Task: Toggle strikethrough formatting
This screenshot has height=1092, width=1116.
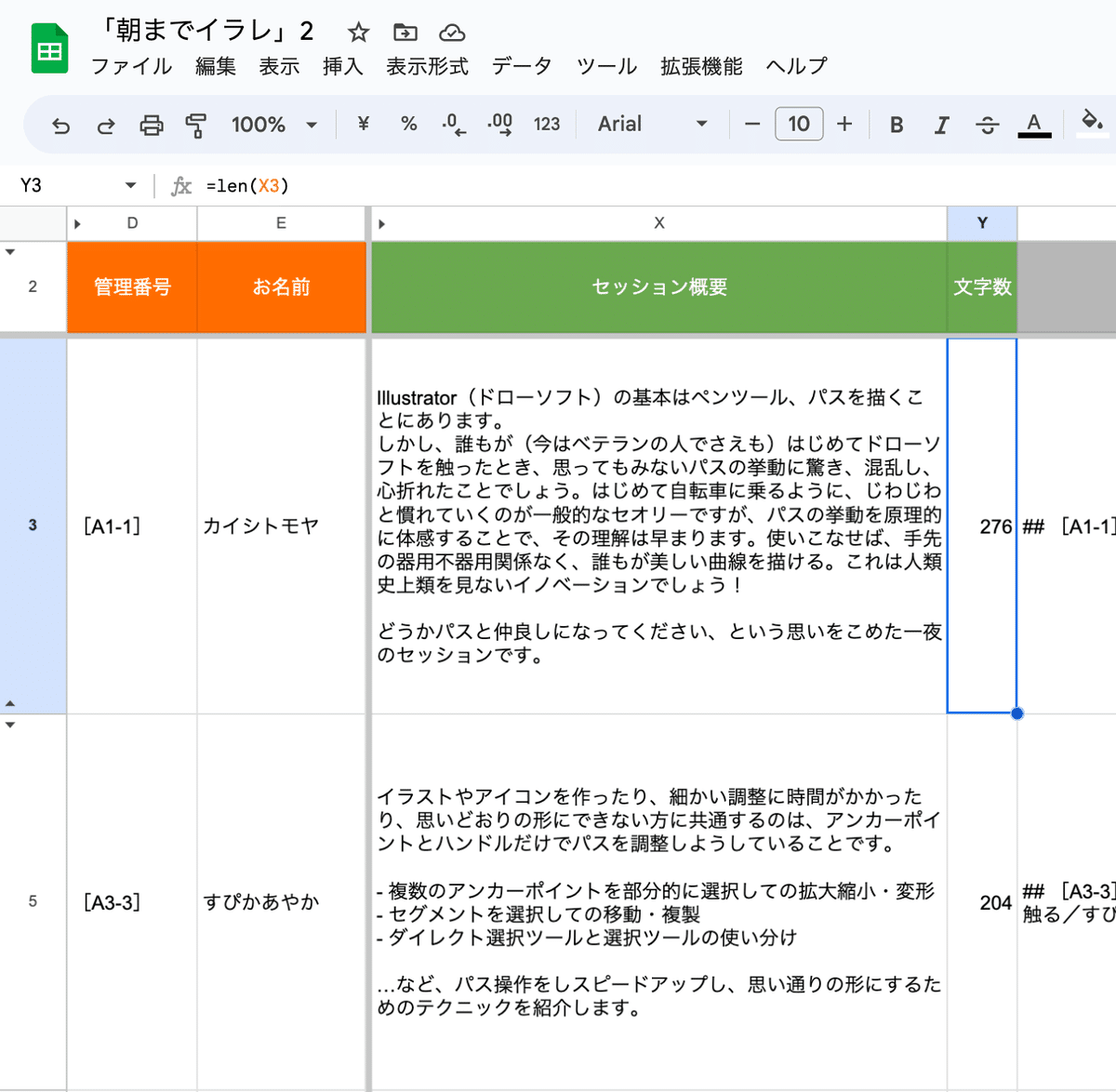Action: pos(987,125)
